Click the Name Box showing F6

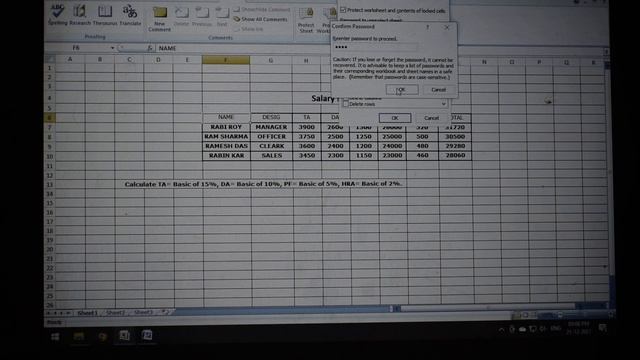76,48
